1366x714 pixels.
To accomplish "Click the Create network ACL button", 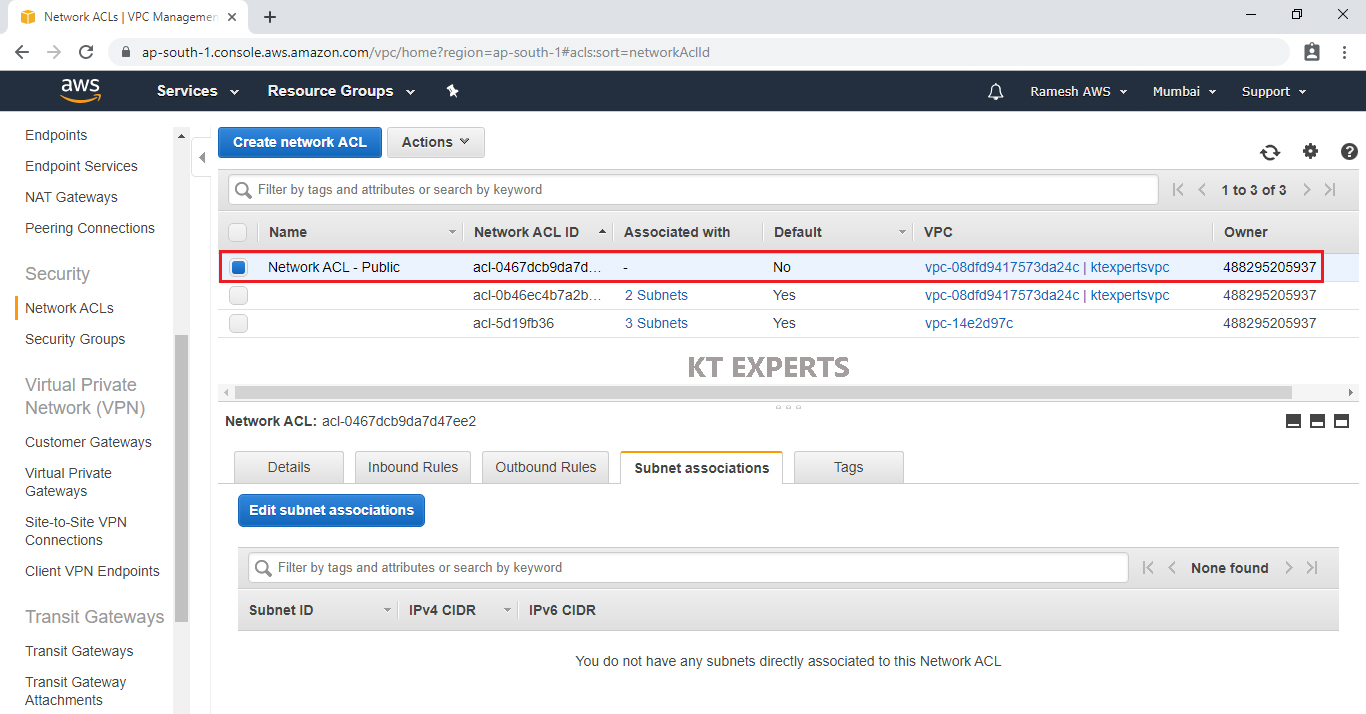I will coord(300,142).
